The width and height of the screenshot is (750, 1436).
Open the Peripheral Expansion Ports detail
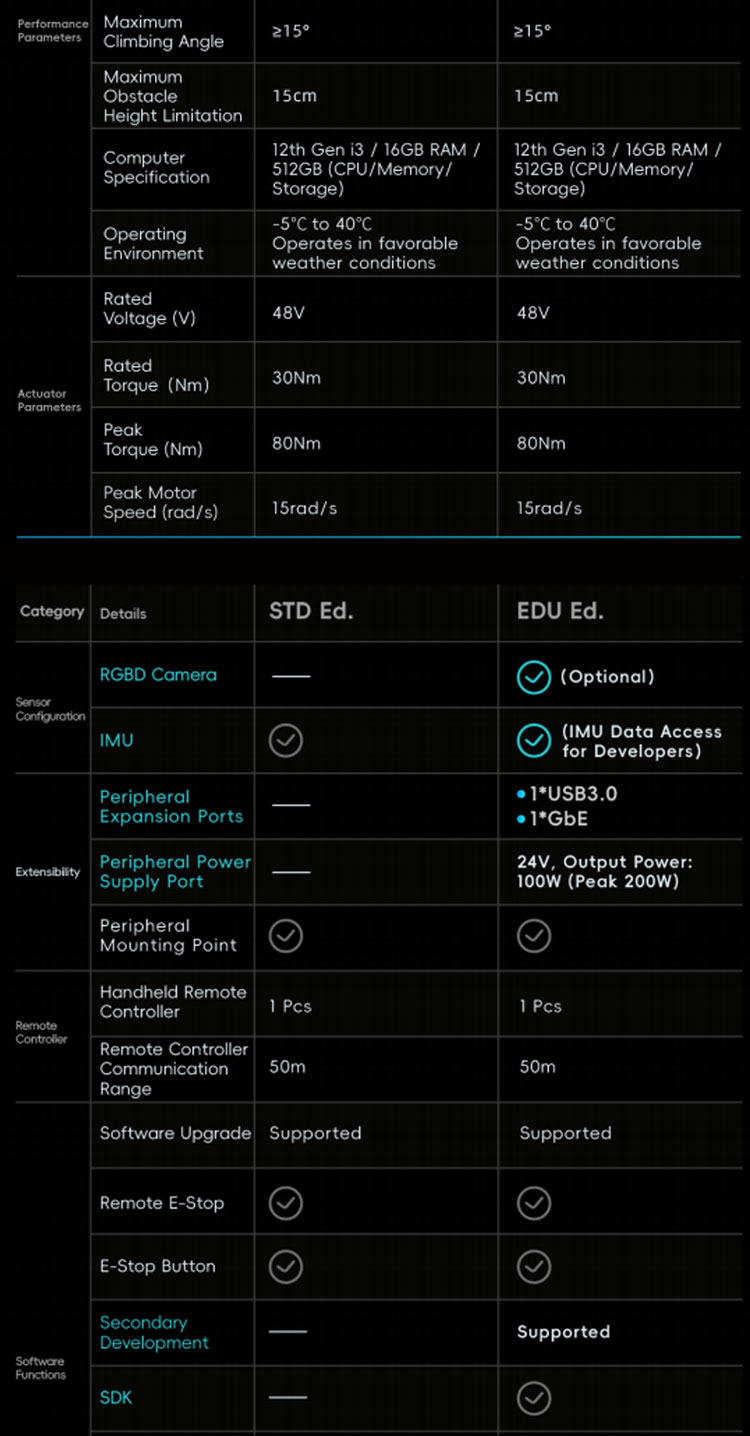click(171, 806)
